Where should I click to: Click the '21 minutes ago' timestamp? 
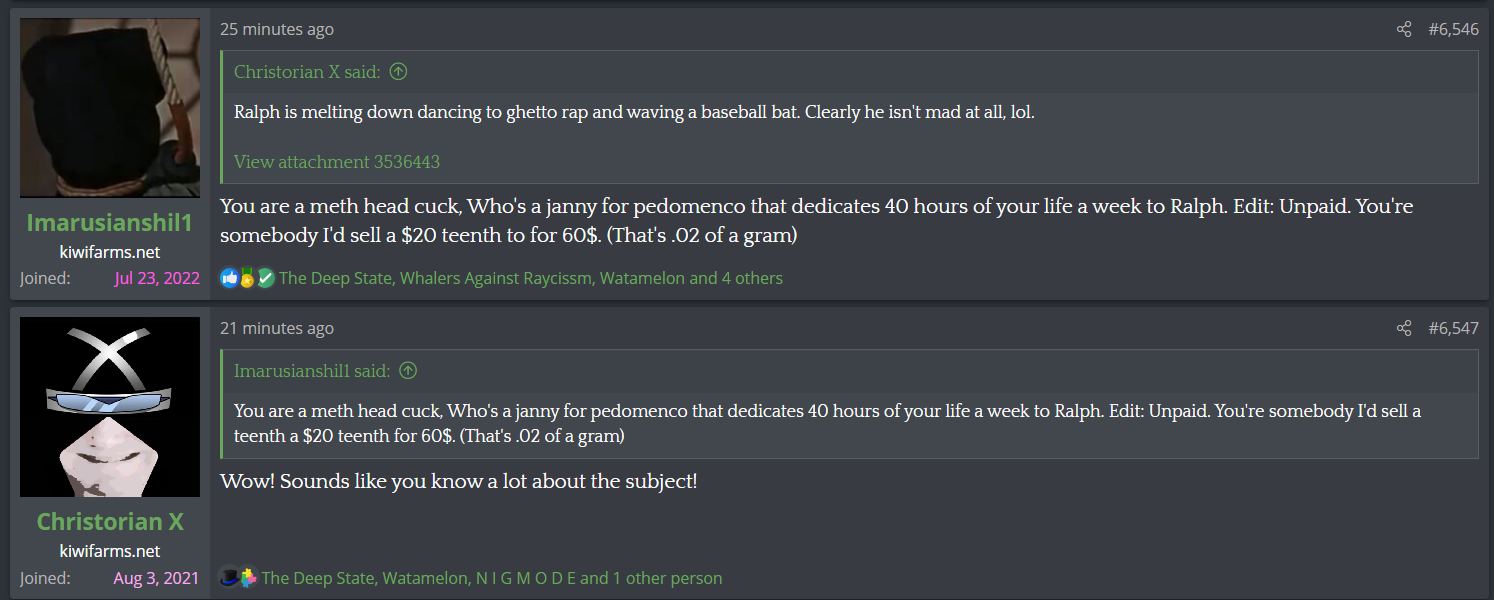[277, 328]
